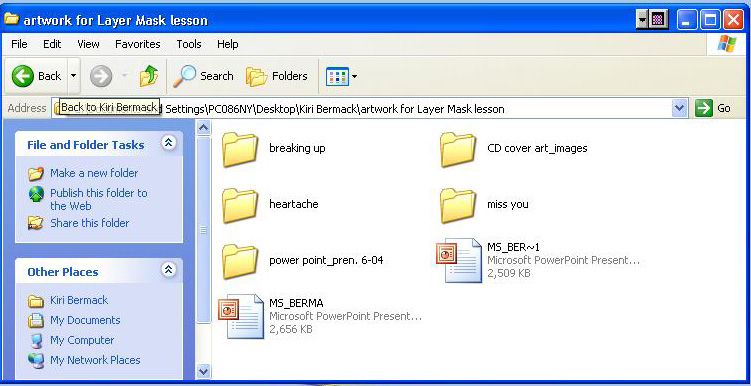
Task: Select the MS_BER~1 PowerPoint file icon
Action: (x=458, y=260)
